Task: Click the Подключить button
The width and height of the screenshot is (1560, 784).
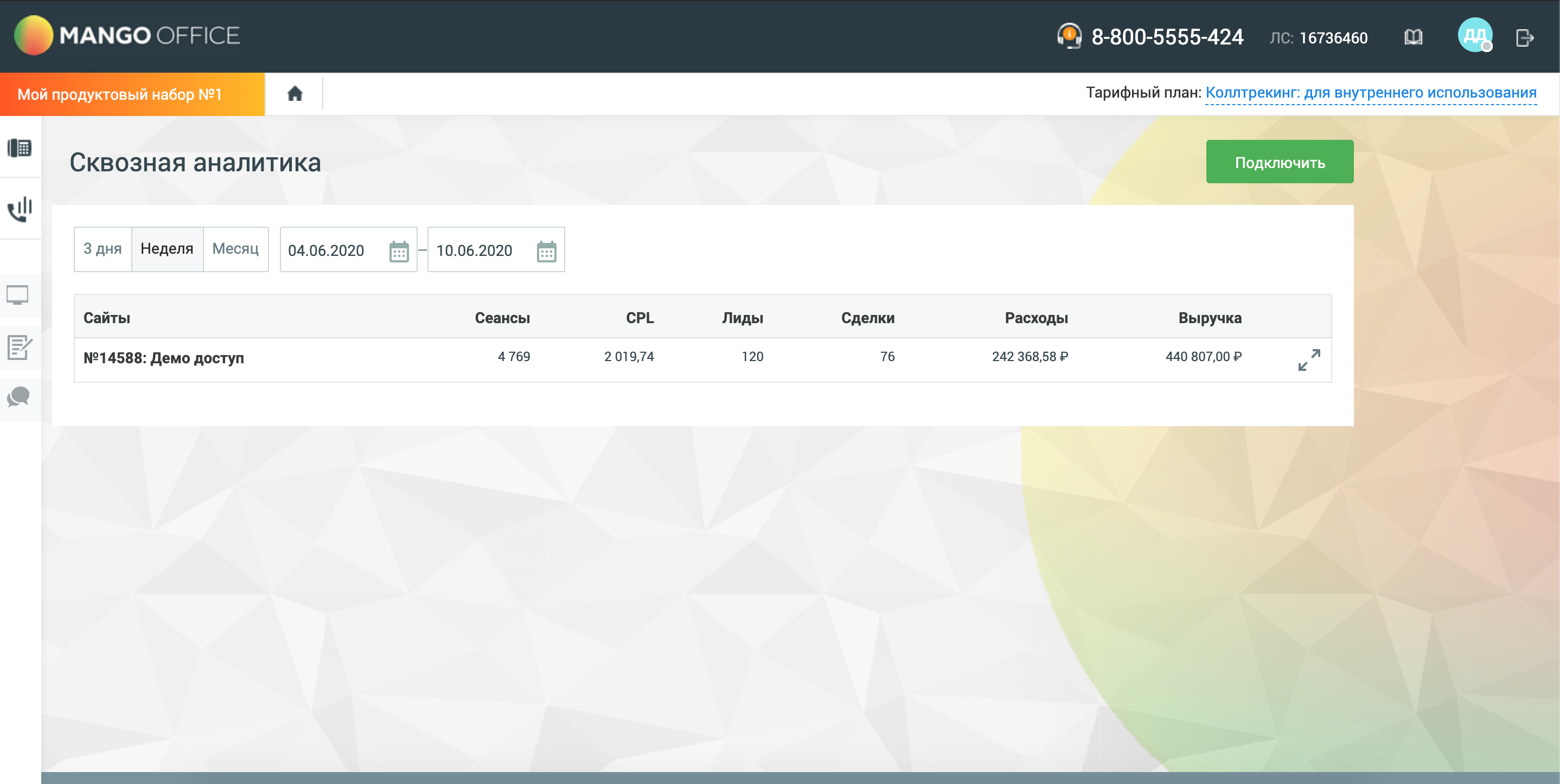Action: click(1280, 162)
